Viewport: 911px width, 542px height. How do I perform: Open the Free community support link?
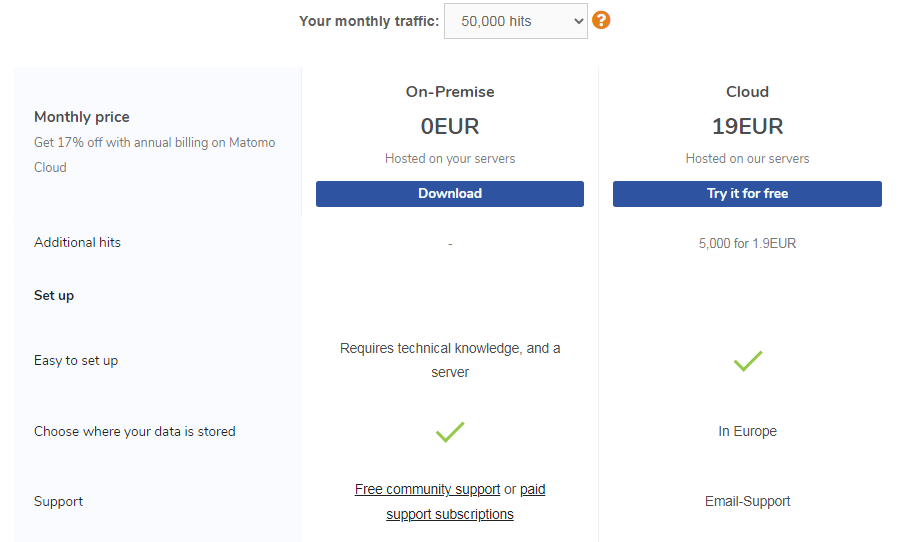[x=427, y=489]
